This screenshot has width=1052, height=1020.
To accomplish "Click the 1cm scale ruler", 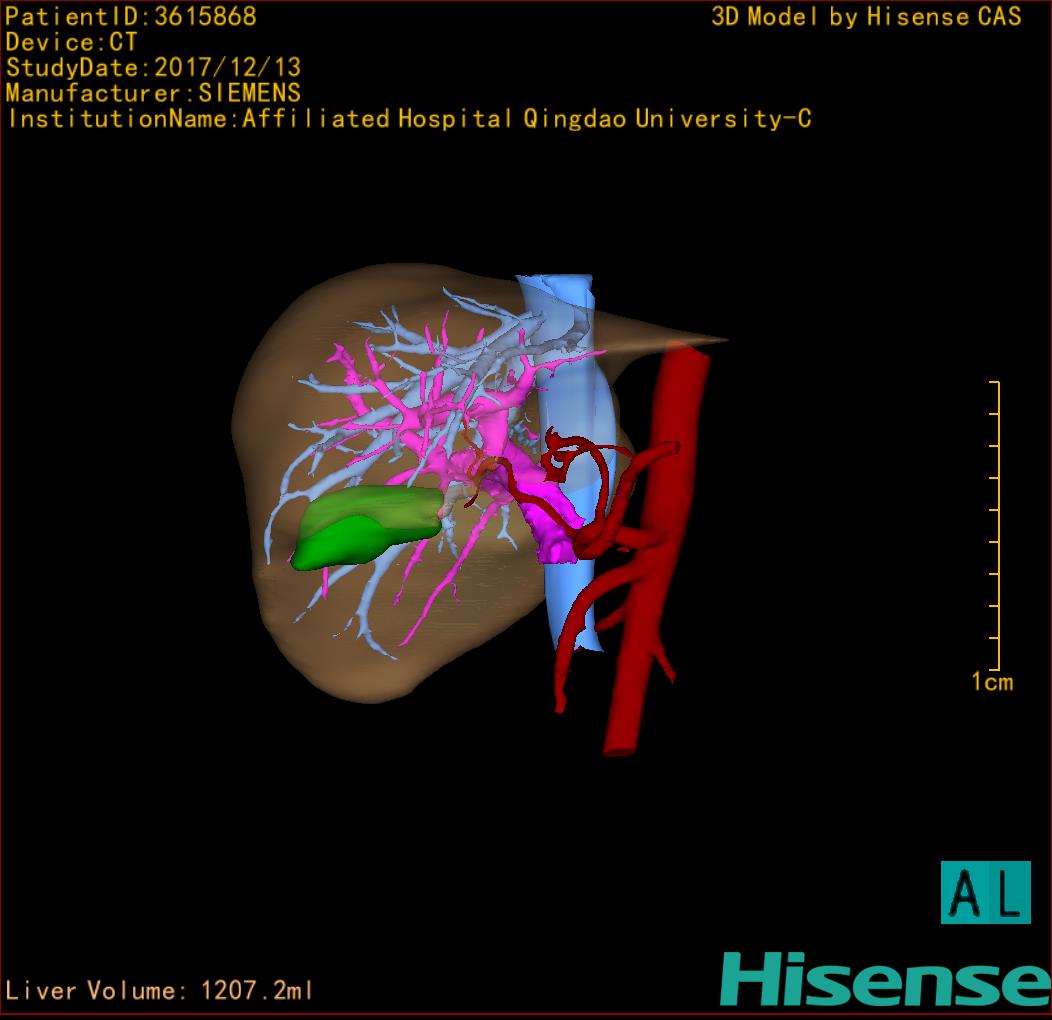I will point(996,525).
